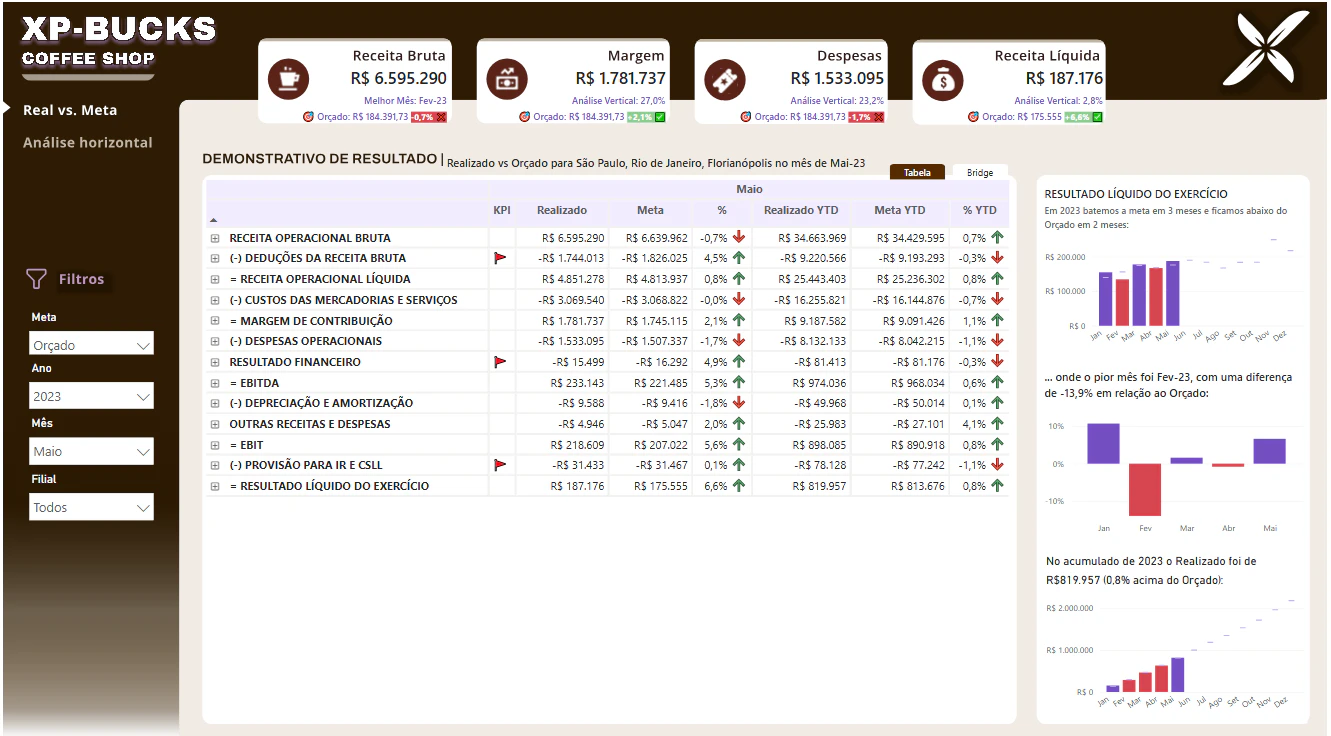Viewport: 1331px width, 736px height.
Task: Switch to the Bridge view tab
Action: click(980, 173)
